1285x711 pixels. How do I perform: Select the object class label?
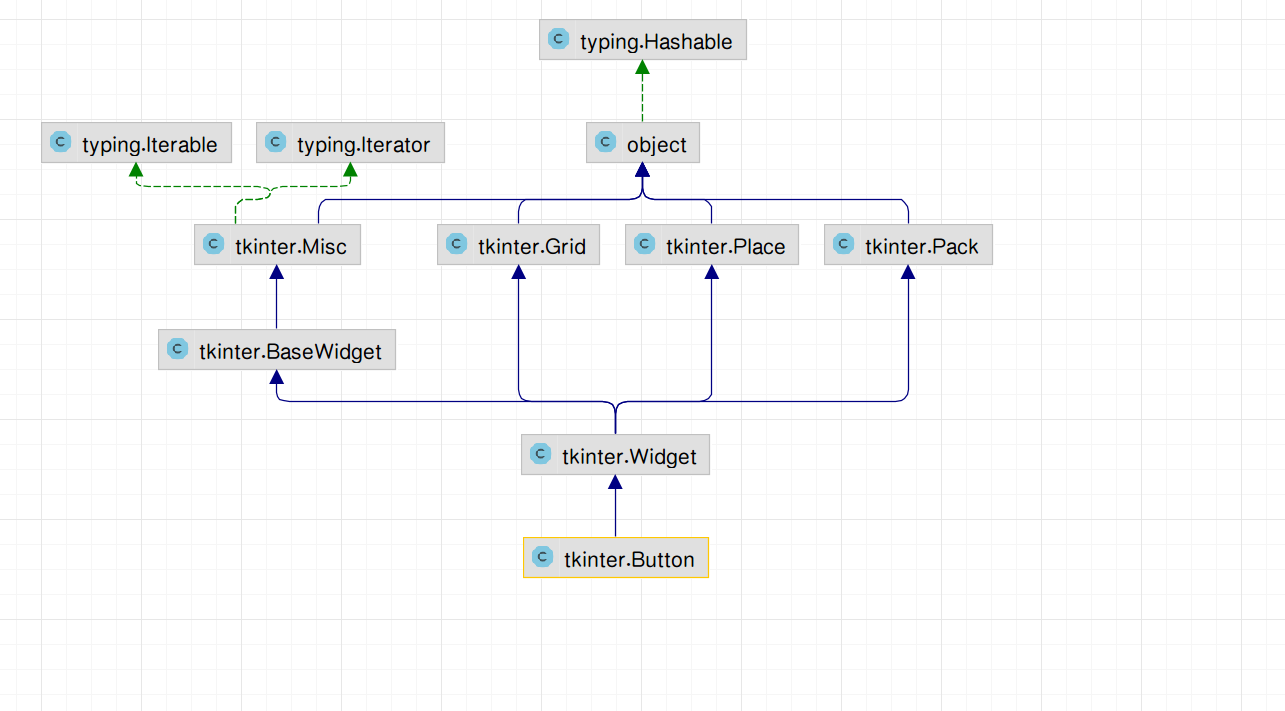click(x=657, y=145)
